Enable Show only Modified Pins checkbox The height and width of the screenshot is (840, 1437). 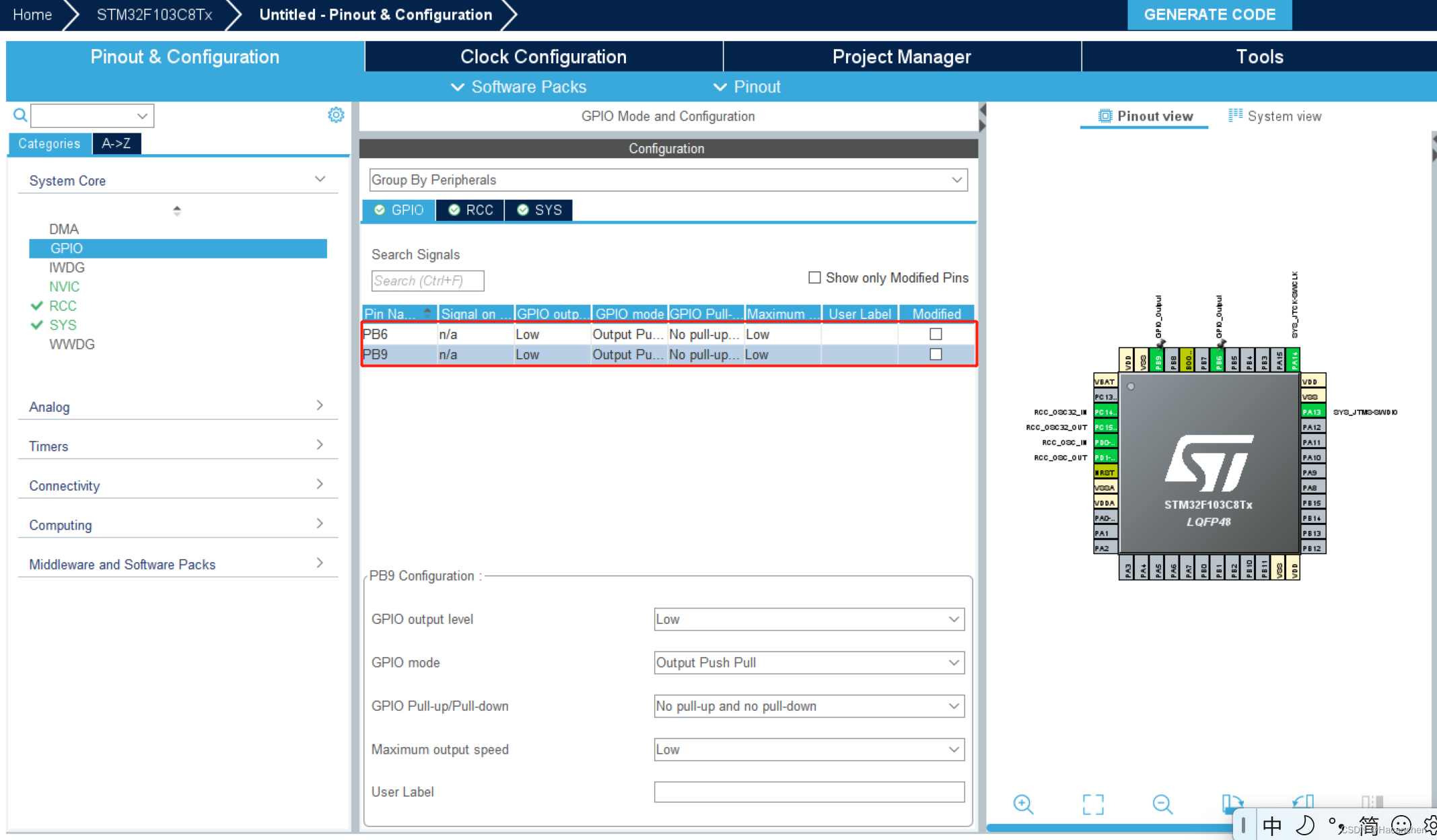point(814,277)
